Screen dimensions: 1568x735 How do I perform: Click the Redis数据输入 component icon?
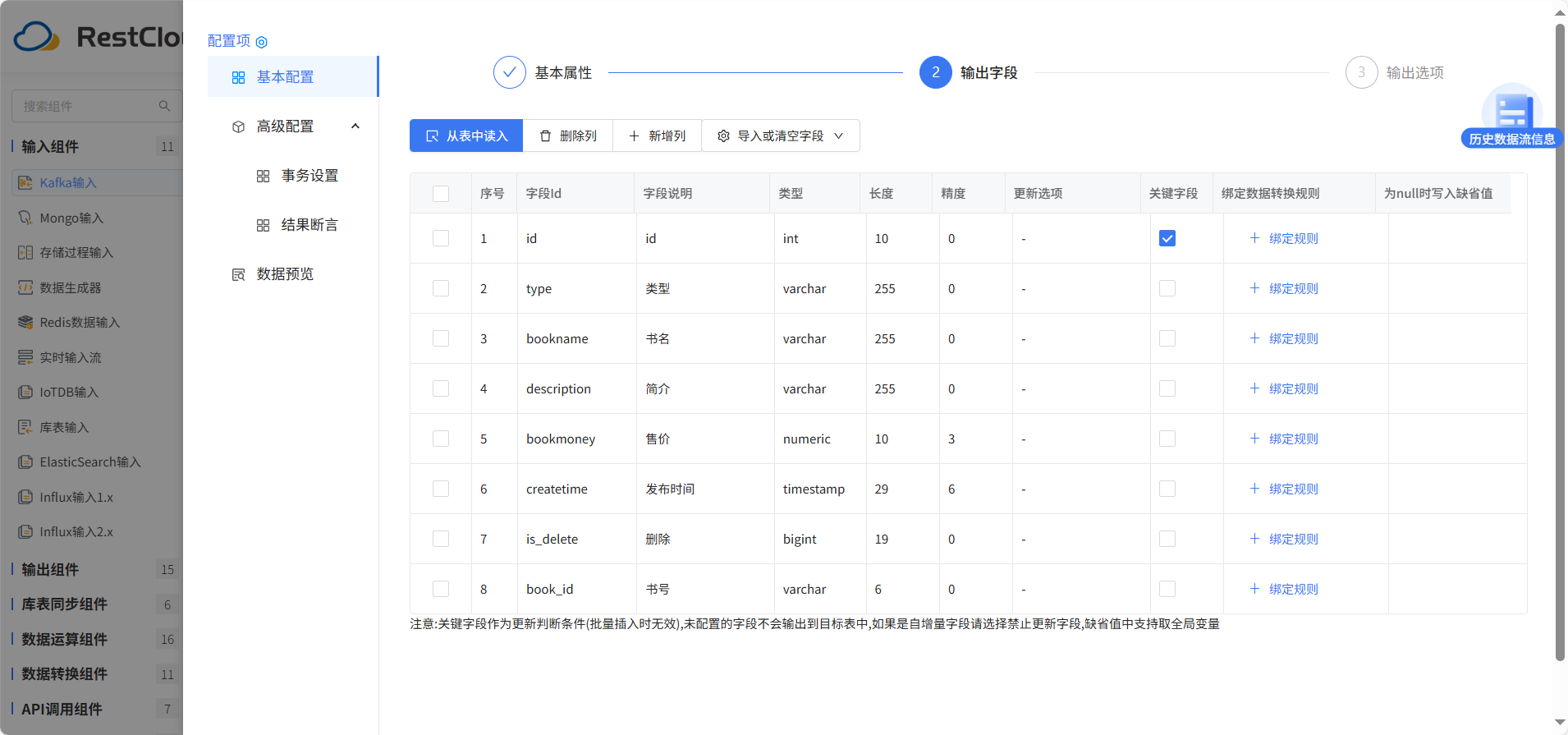(25, 322)
